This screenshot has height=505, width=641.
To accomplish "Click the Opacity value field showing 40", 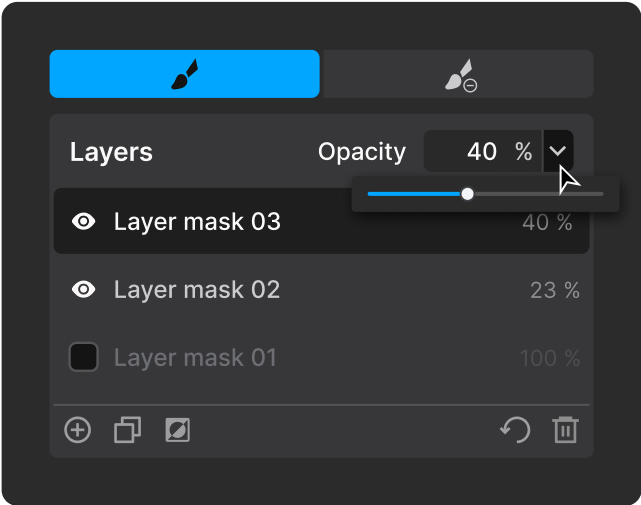I will (x=483, y=151).
